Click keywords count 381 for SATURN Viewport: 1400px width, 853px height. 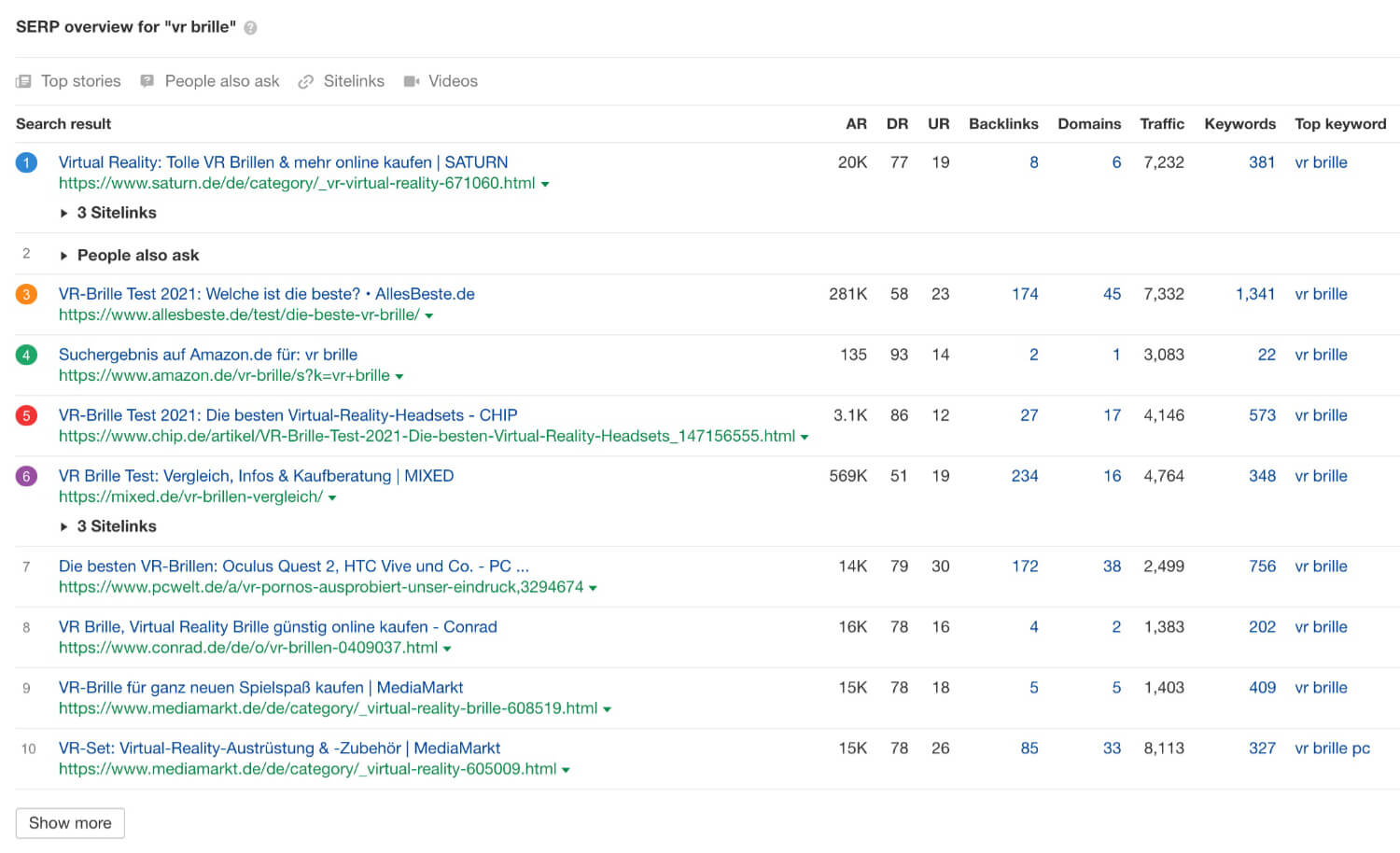pos(1262,162)
